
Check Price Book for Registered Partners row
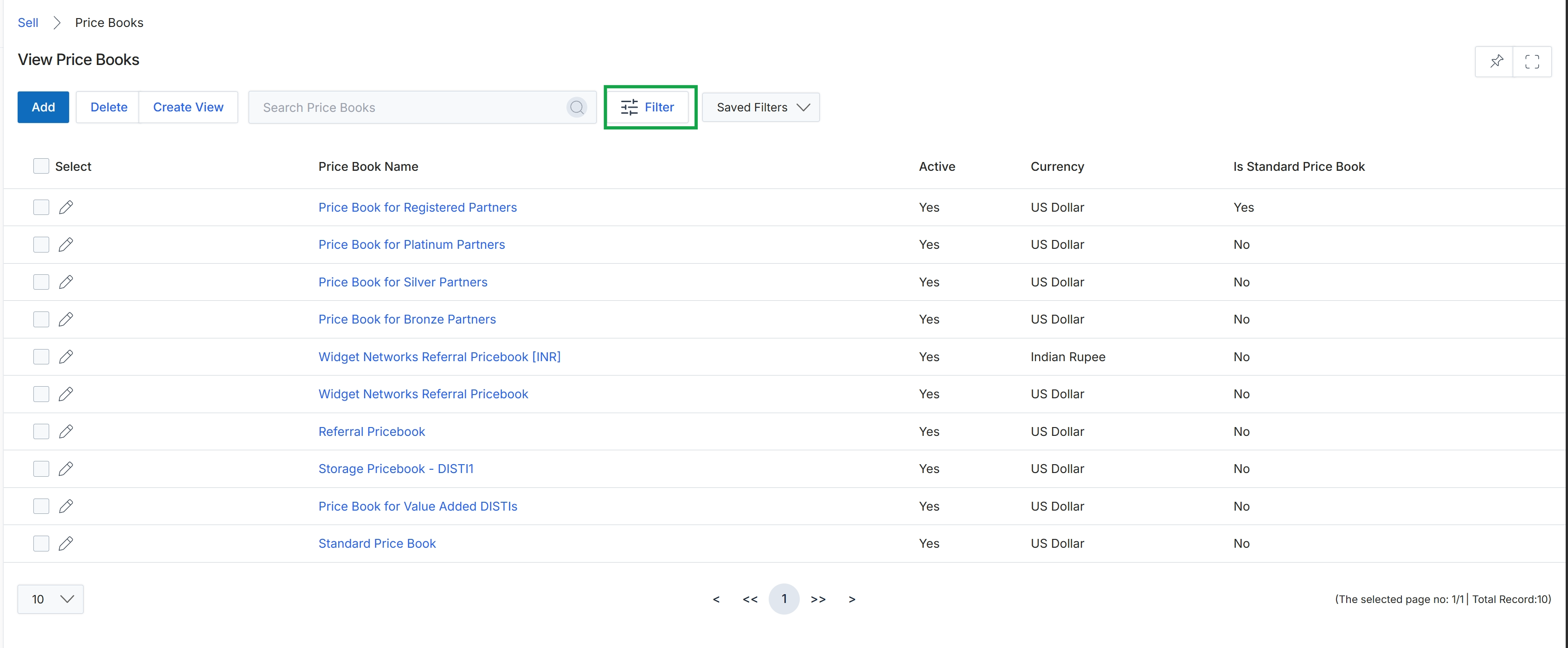tap(41, 207)
